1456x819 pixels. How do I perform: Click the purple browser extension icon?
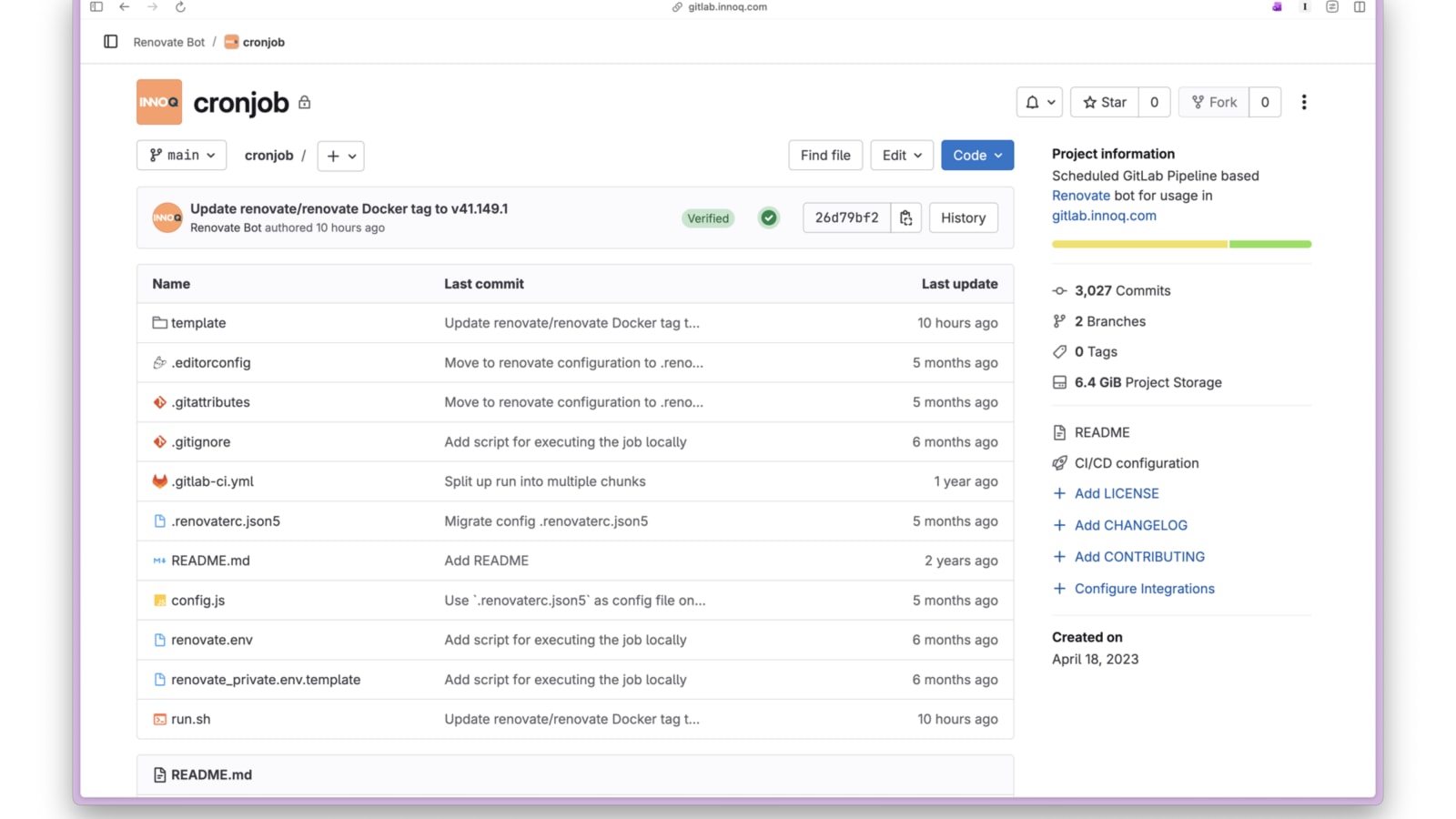1277,7
